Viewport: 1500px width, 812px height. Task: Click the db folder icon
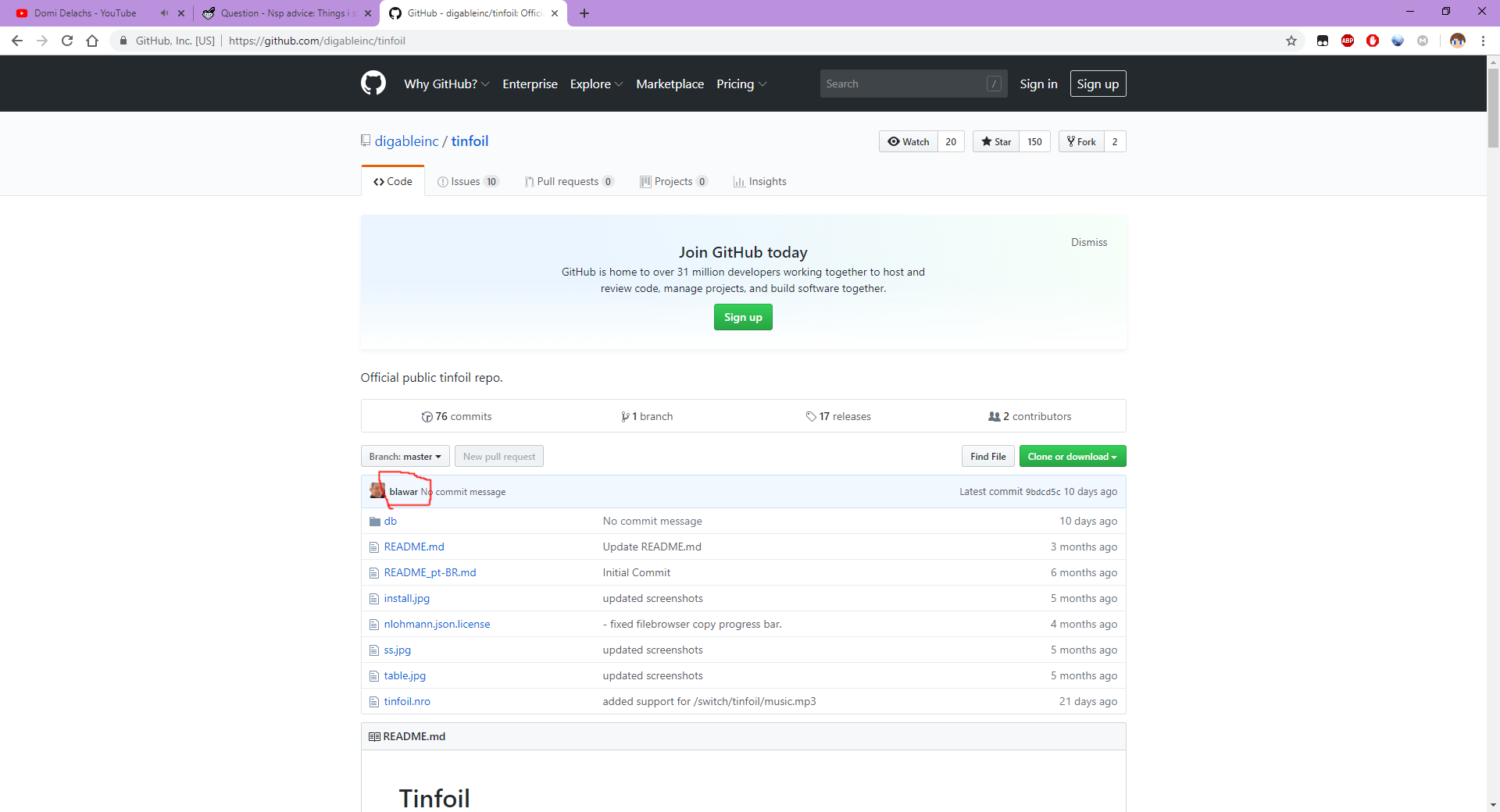point(375,522)
